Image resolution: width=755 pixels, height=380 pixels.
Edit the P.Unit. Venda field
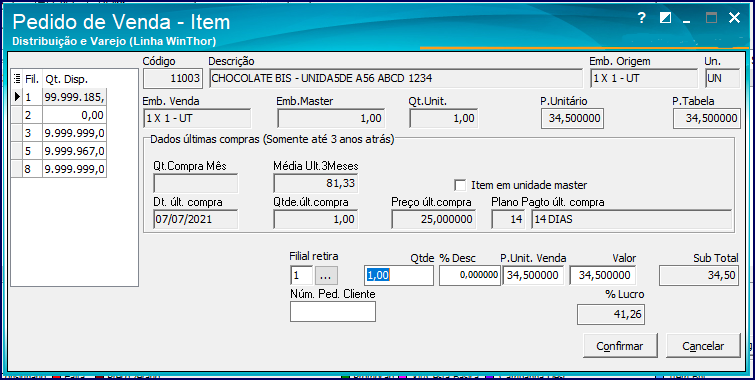(x=533, y=275)
